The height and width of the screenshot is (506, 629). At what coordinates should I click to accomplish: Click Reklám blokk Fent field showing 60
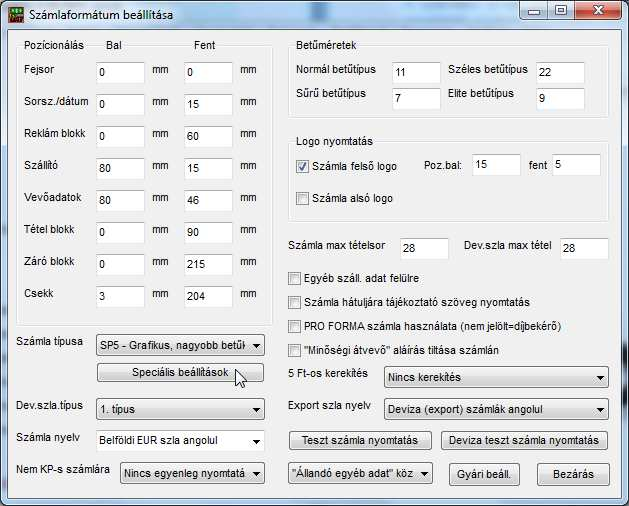[208, 136]
